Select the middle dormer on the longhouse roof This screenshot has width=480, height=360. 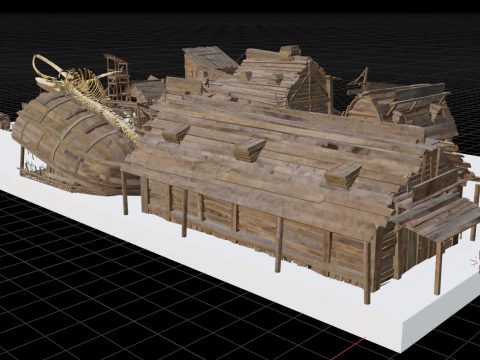click(249, 150)
